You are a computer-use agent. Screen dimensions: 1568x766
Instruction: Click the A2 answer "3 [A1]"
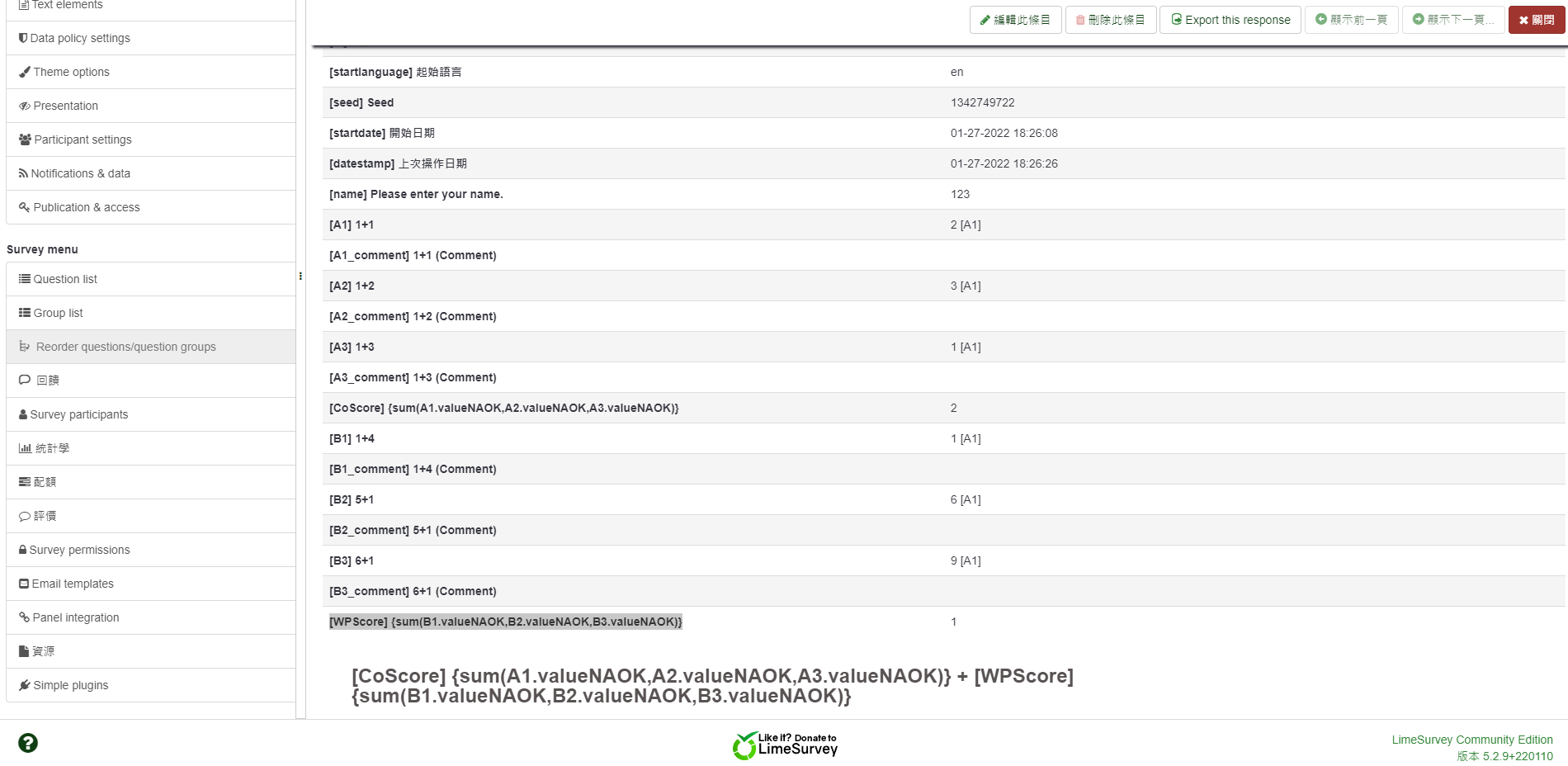pos(966,286)
